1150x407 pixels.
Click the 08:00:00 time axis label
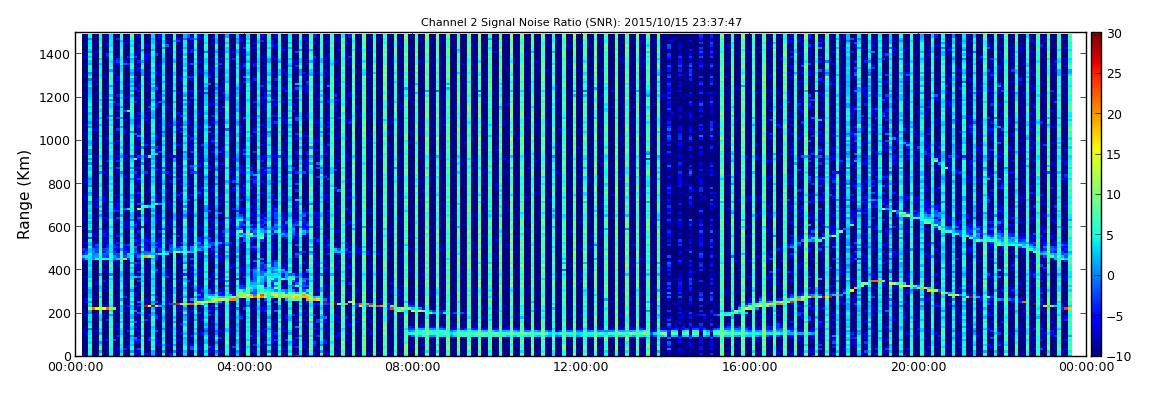(x=414, y=367)
